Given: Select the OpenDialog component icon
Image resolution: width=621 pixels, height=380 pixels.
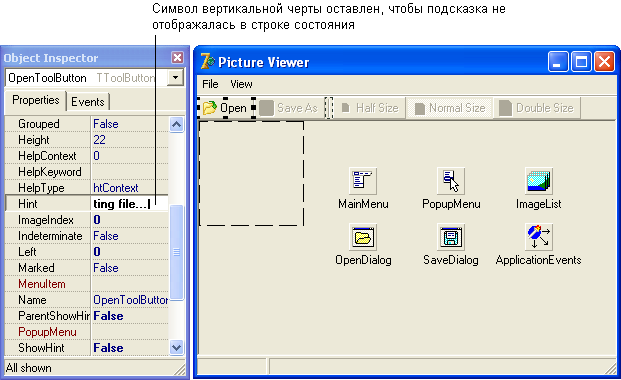Looking at the screenshot, I should [x=362, y=237].
